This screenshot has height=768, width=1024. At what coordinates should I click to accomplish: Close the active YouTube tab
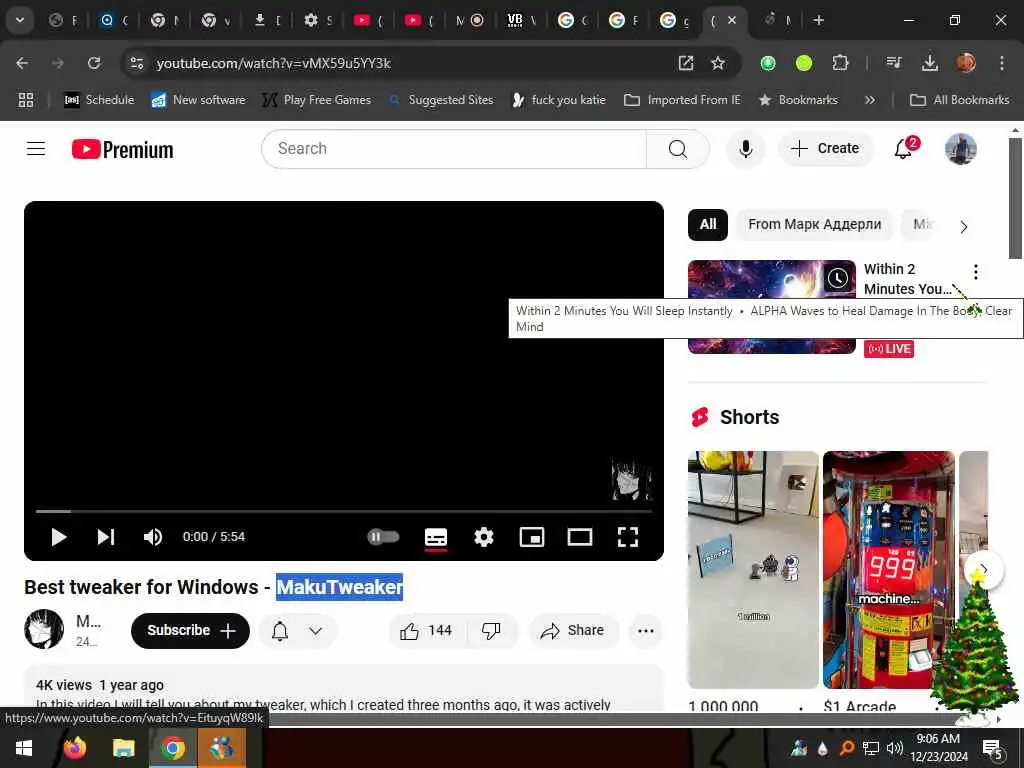coord(732,20)
